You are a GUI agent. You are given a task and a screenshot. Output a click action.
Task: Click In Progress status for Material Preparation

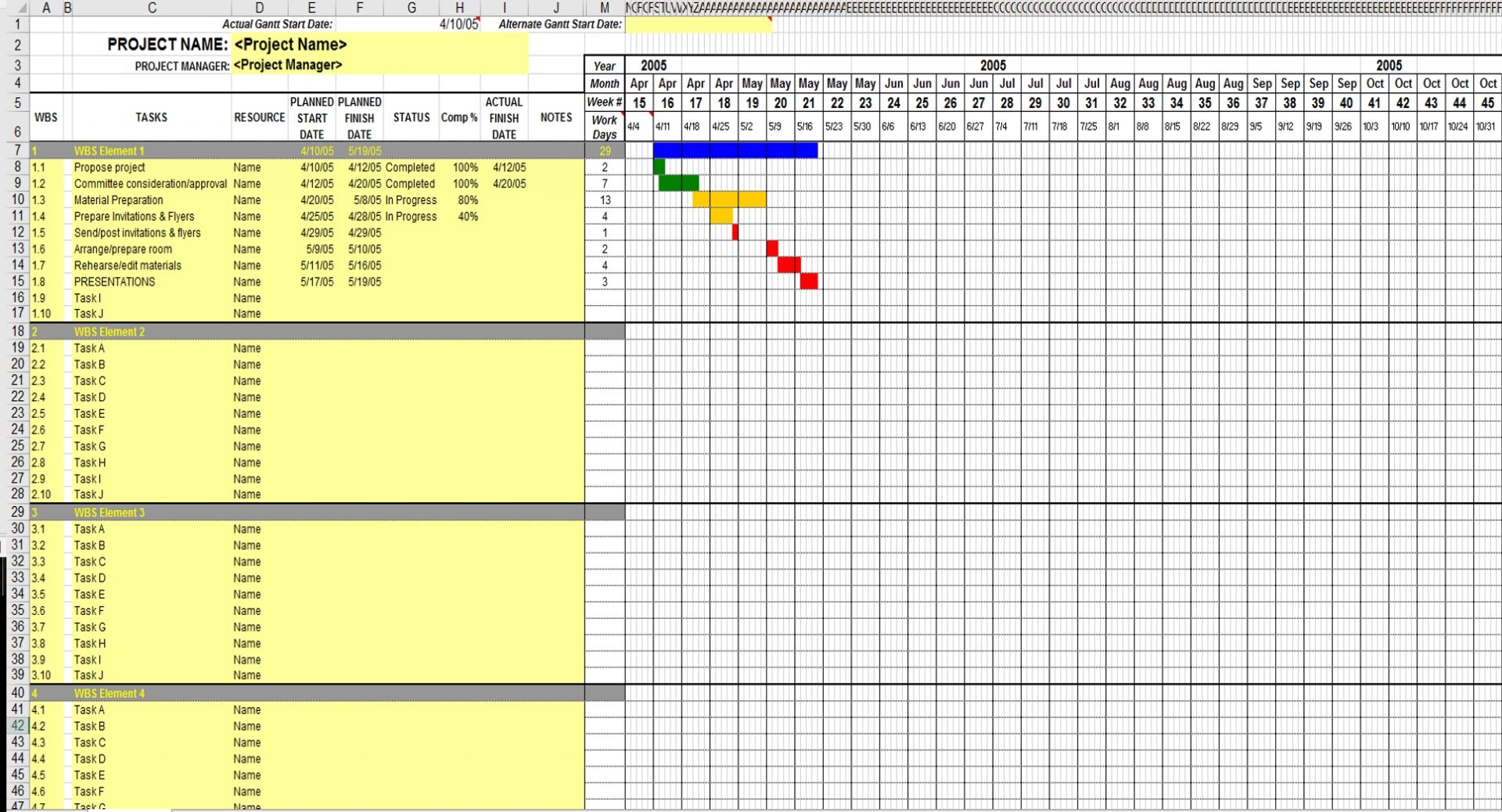pos(411,200)
